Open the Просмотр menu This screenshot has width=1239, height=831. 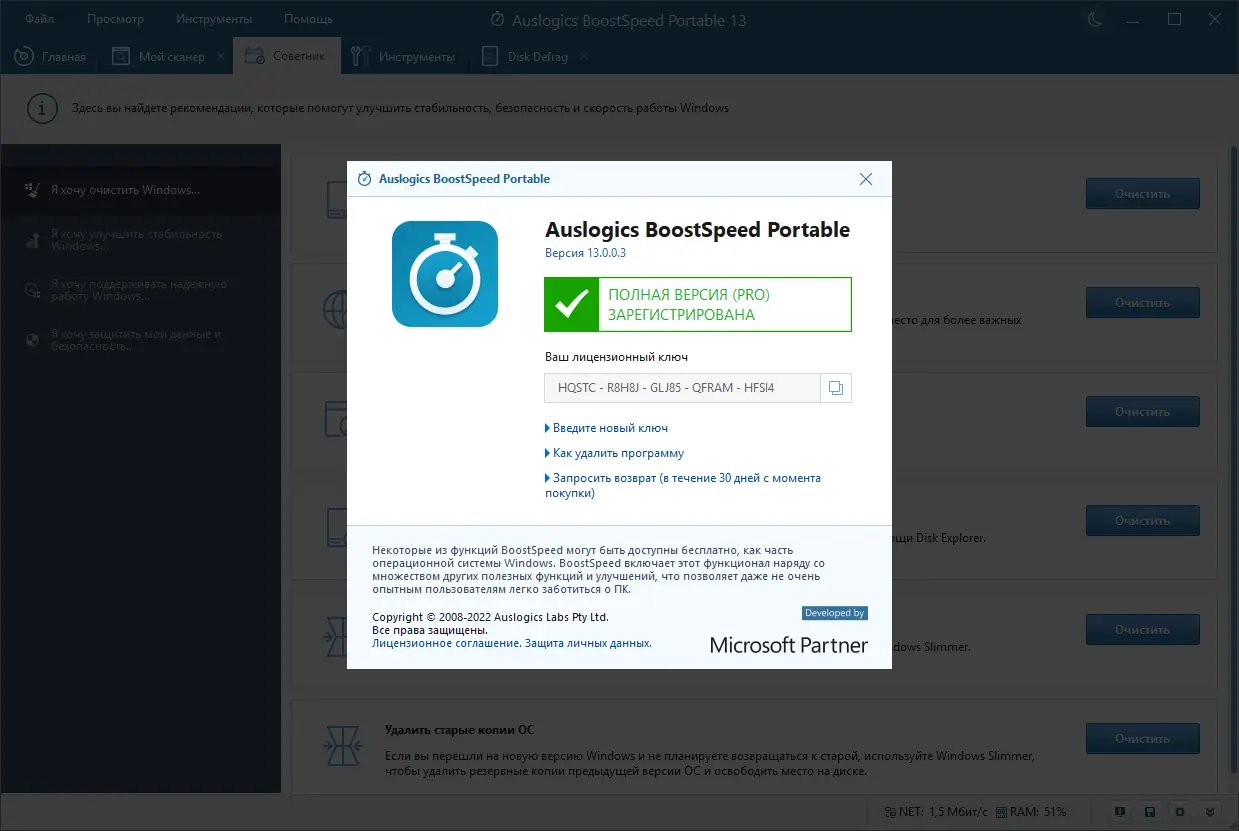(115, 19)
